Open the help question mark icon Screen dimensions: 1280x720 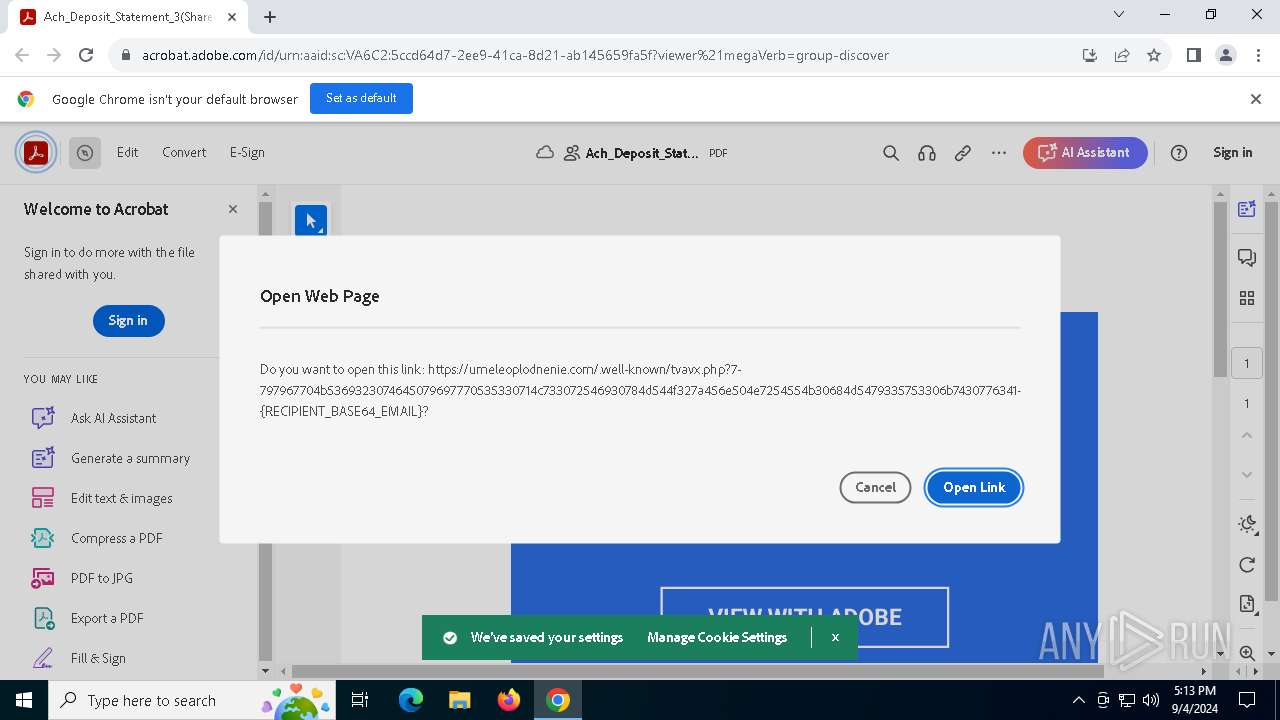pos(1179,153)
